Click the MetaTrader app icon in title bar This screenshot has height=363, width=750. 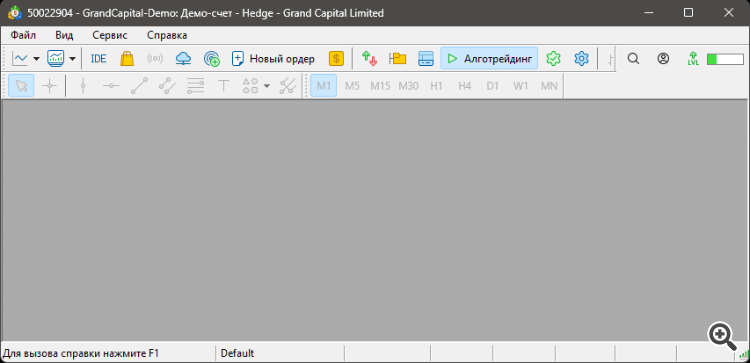(15, 13)
